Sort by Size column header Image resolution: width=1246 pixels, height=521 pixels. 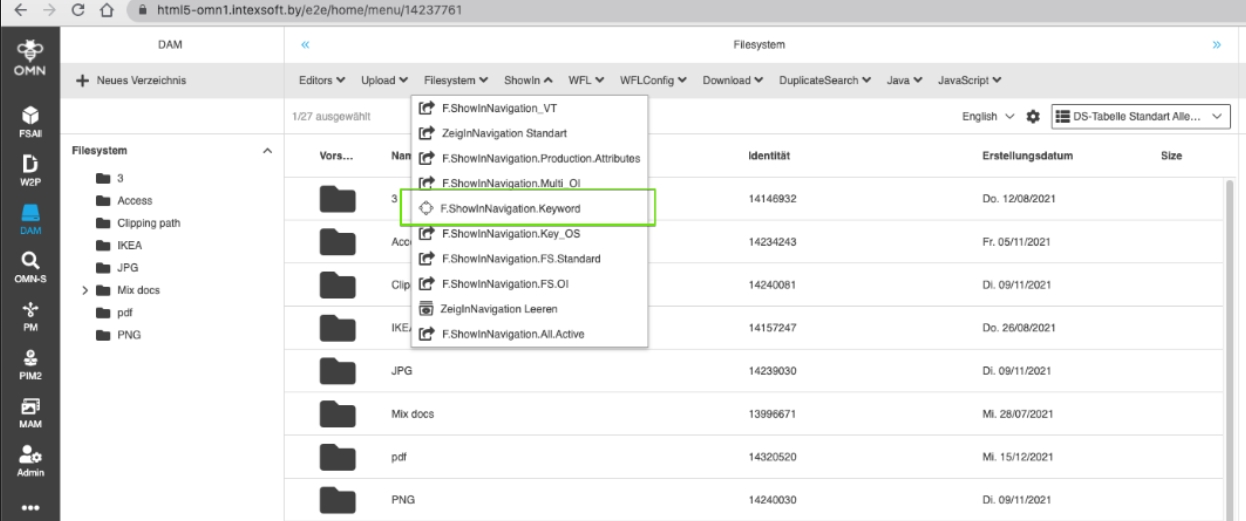pos(1172,157)
